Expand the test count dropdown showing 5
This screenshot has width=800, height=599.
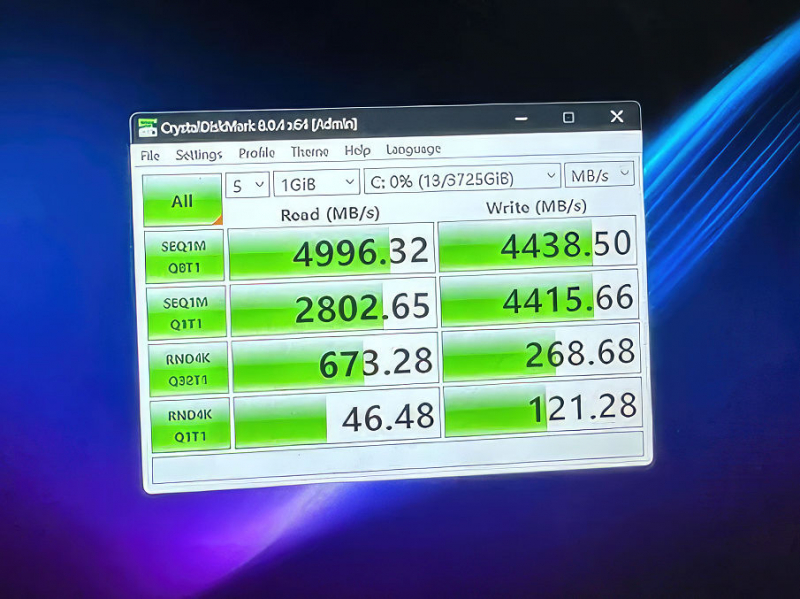pyautogui.click(x=248, y=185)
